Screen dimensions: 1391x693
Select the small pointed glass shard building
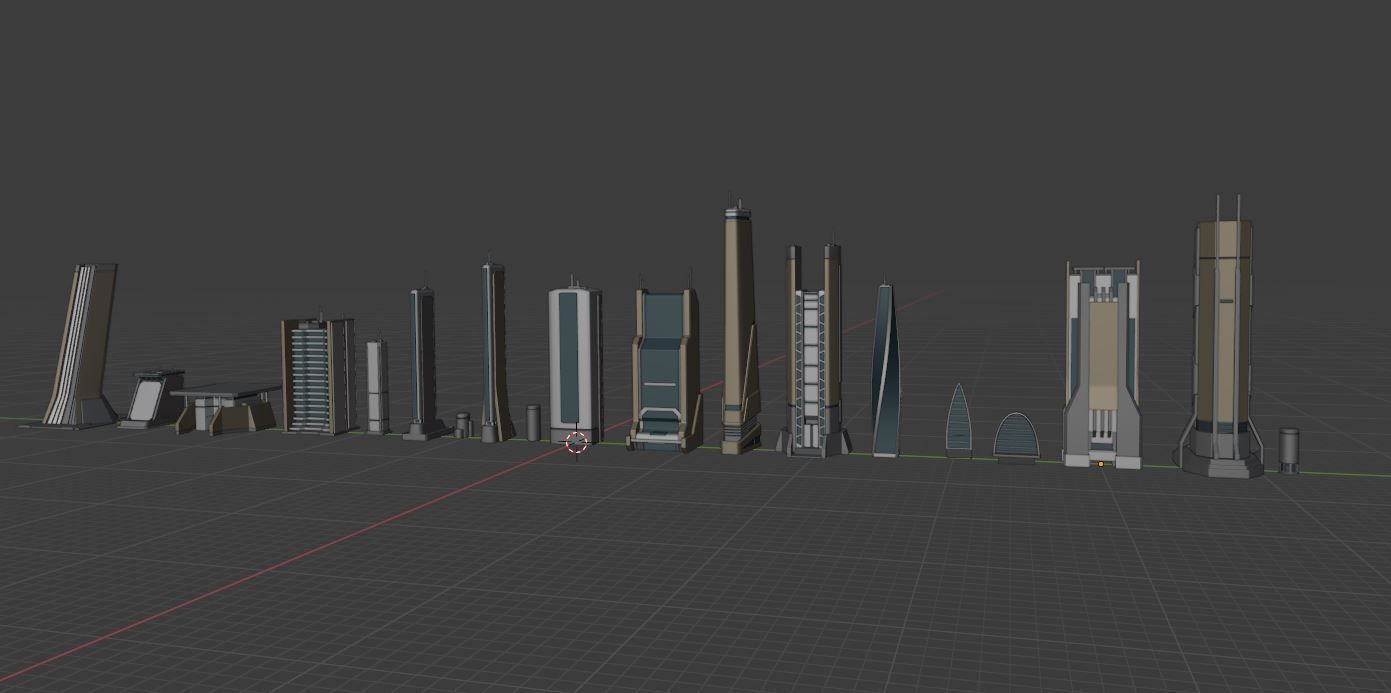point(958,420)
